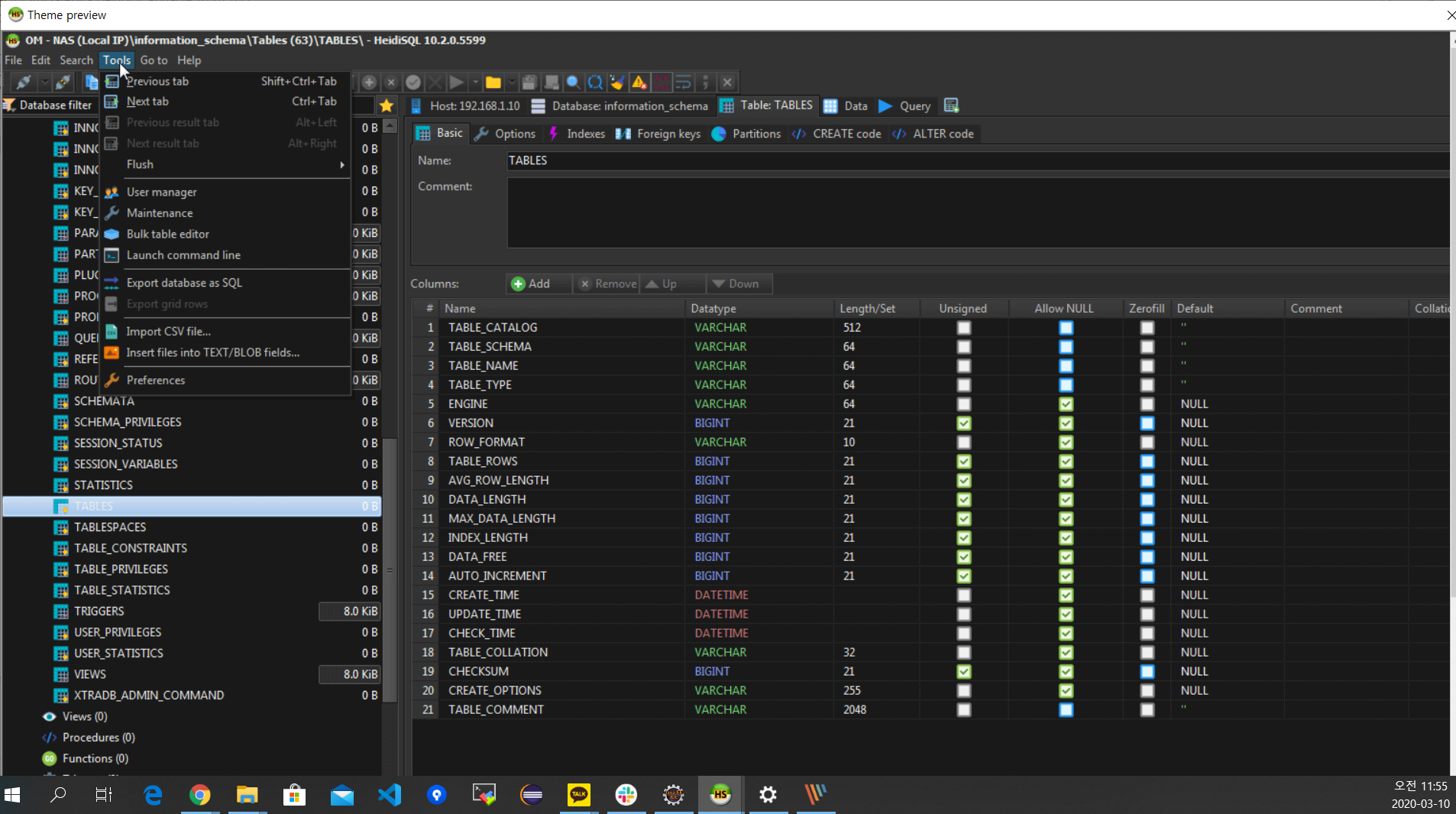Click the open SQL file folder icon
The width and height of the screenshot is (1456, 814).
point(493,82)
